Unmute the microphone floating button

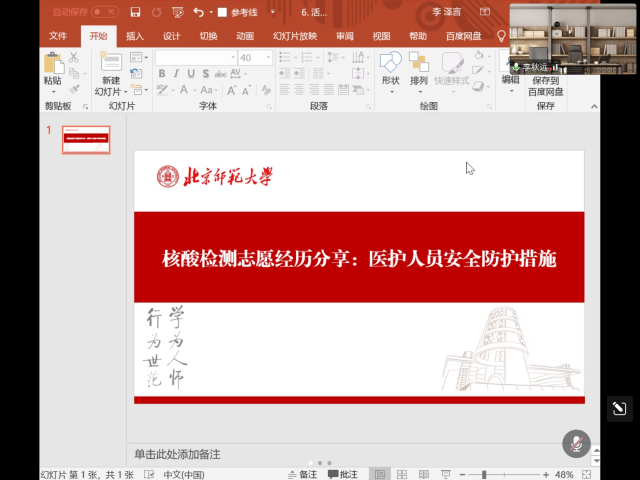(576, 443)
